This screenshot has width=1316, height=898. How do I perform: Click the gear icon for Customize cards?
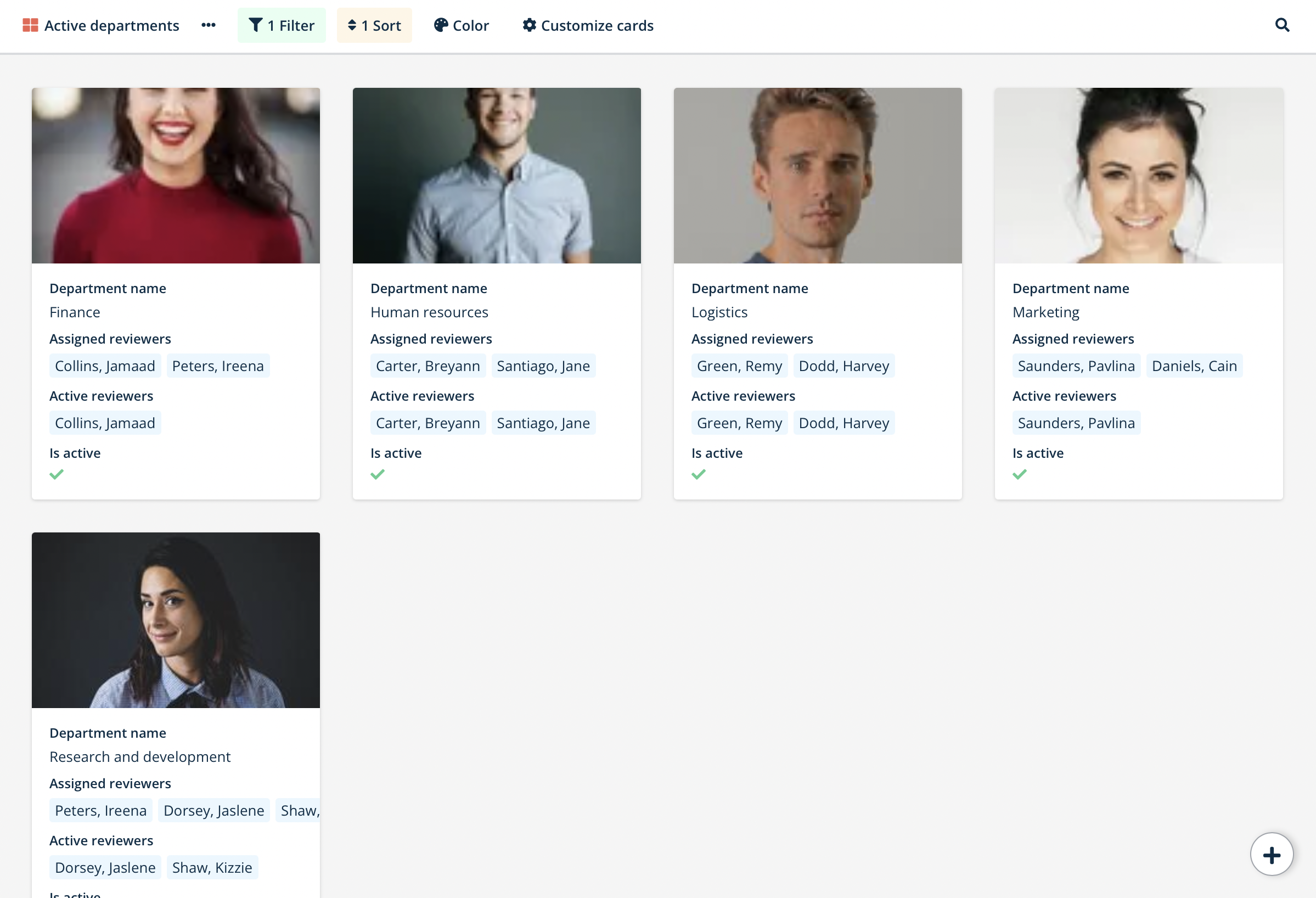[529, 25]
